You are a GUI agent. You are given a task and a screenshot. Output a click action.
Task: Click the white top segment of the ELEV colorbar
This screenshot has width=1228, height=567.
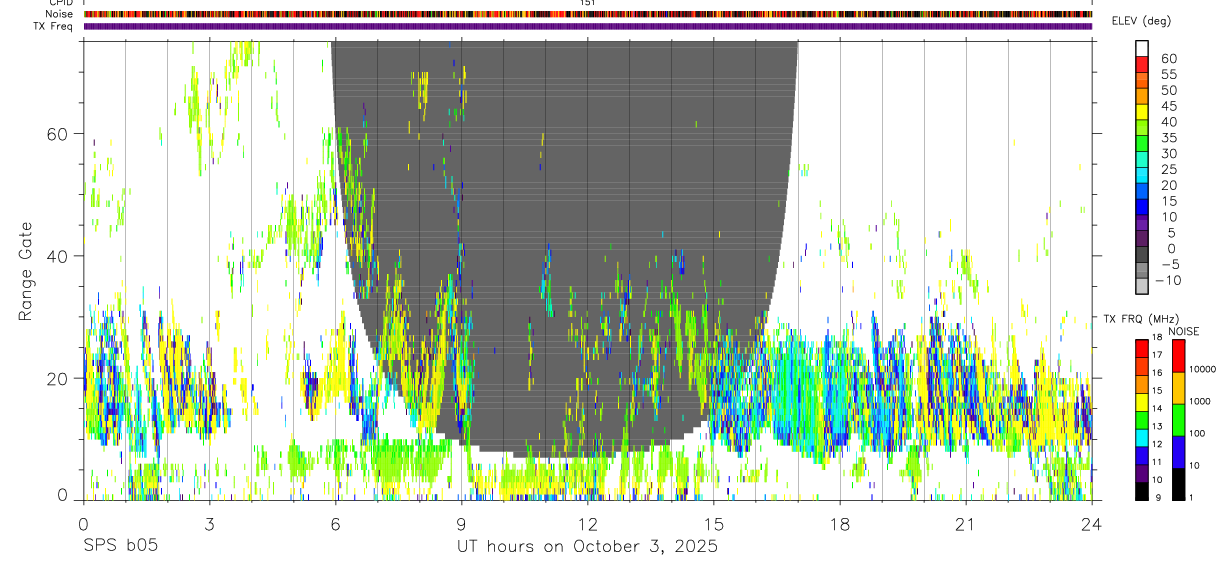(x=1143, y=48)
